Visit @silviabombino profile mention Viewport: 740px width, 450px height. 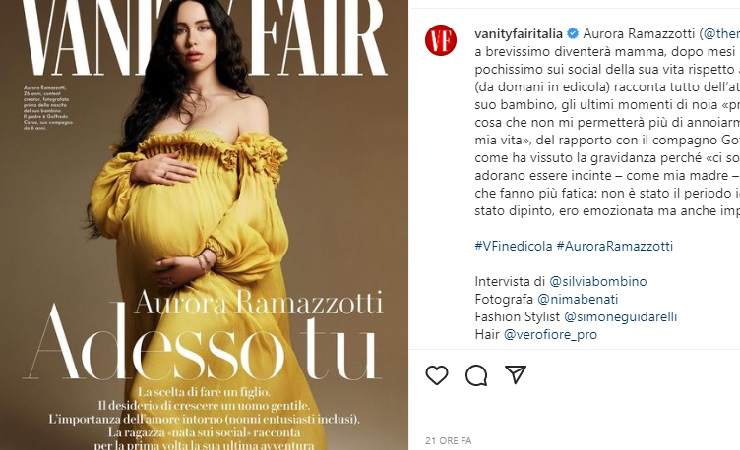[598, 282]
